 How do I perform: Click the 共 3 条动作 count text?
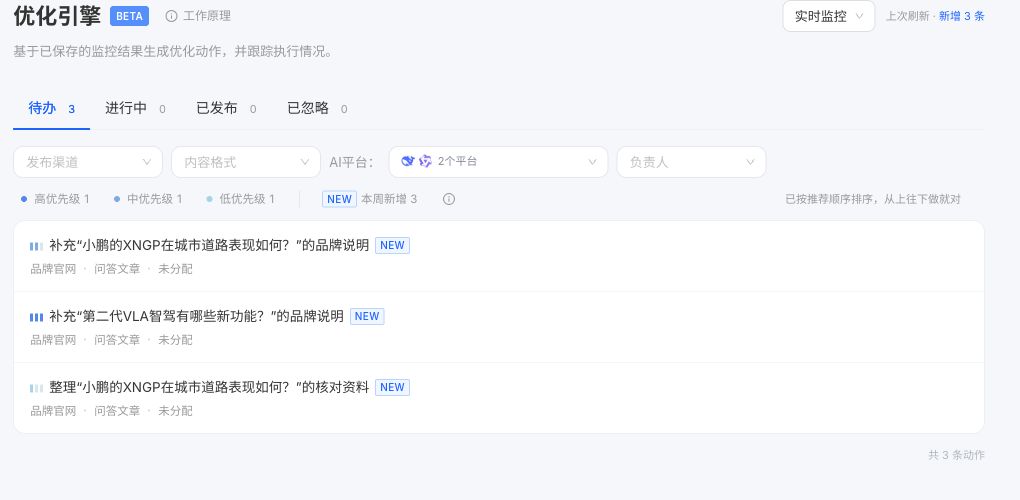click(956, 455)
